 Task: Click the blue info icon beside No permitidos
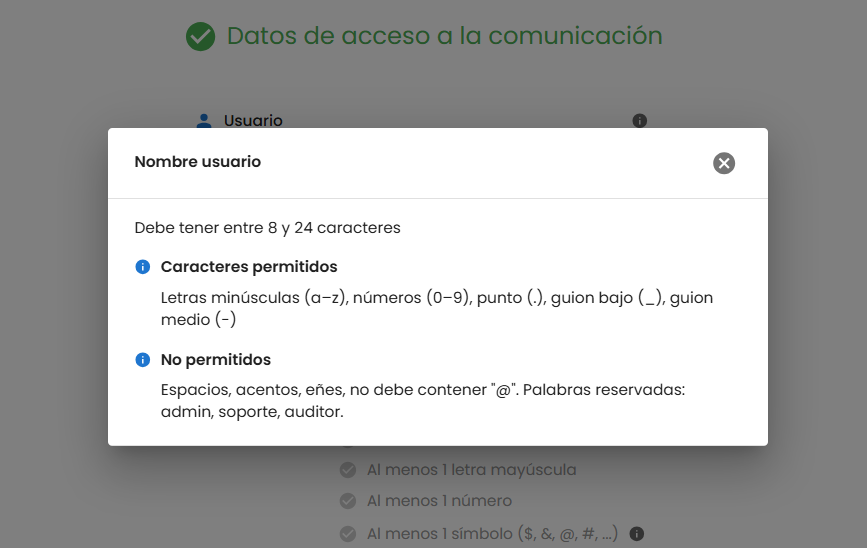[x=143, y=359]
